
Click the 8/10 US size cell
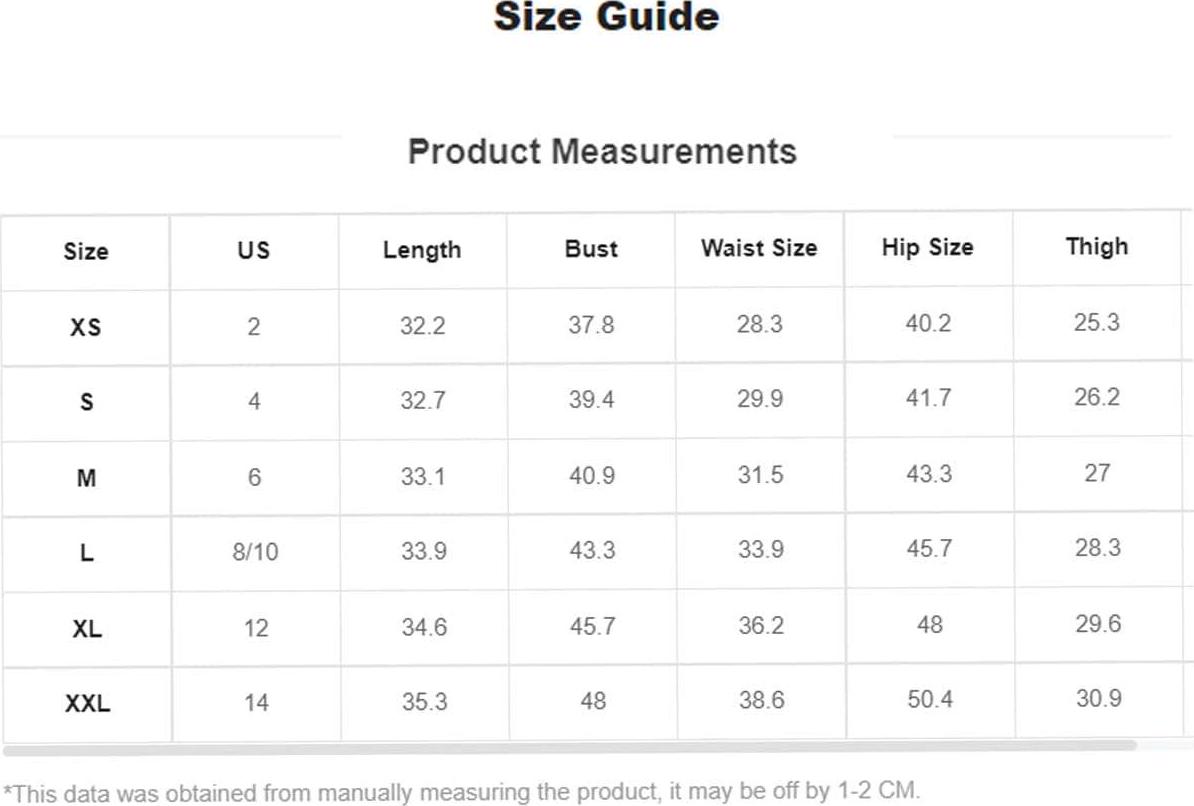tap(255, 552)
